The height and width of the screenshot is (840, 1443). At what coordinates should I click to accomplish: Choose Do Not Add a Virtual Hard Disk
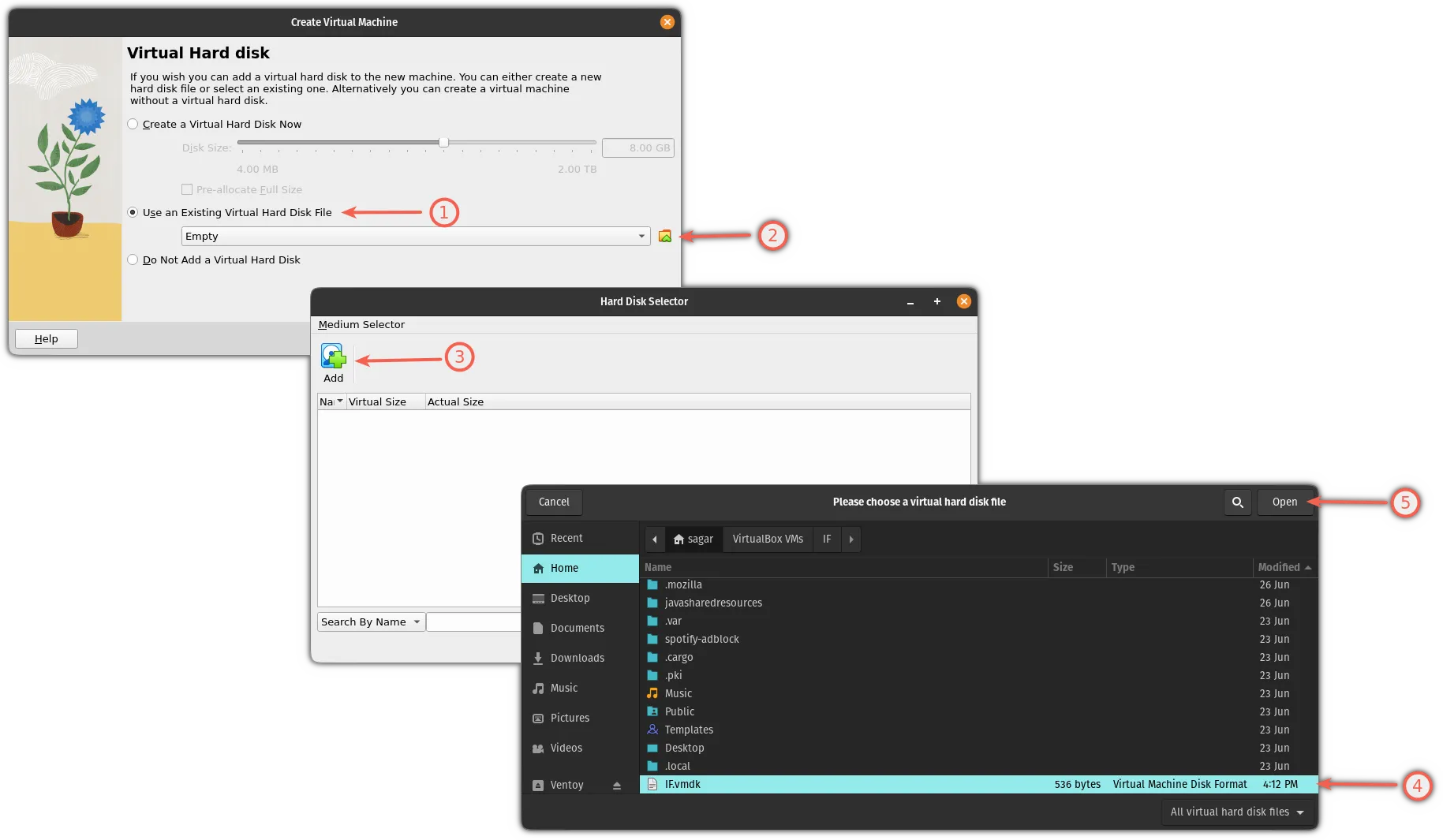[133, 260]
